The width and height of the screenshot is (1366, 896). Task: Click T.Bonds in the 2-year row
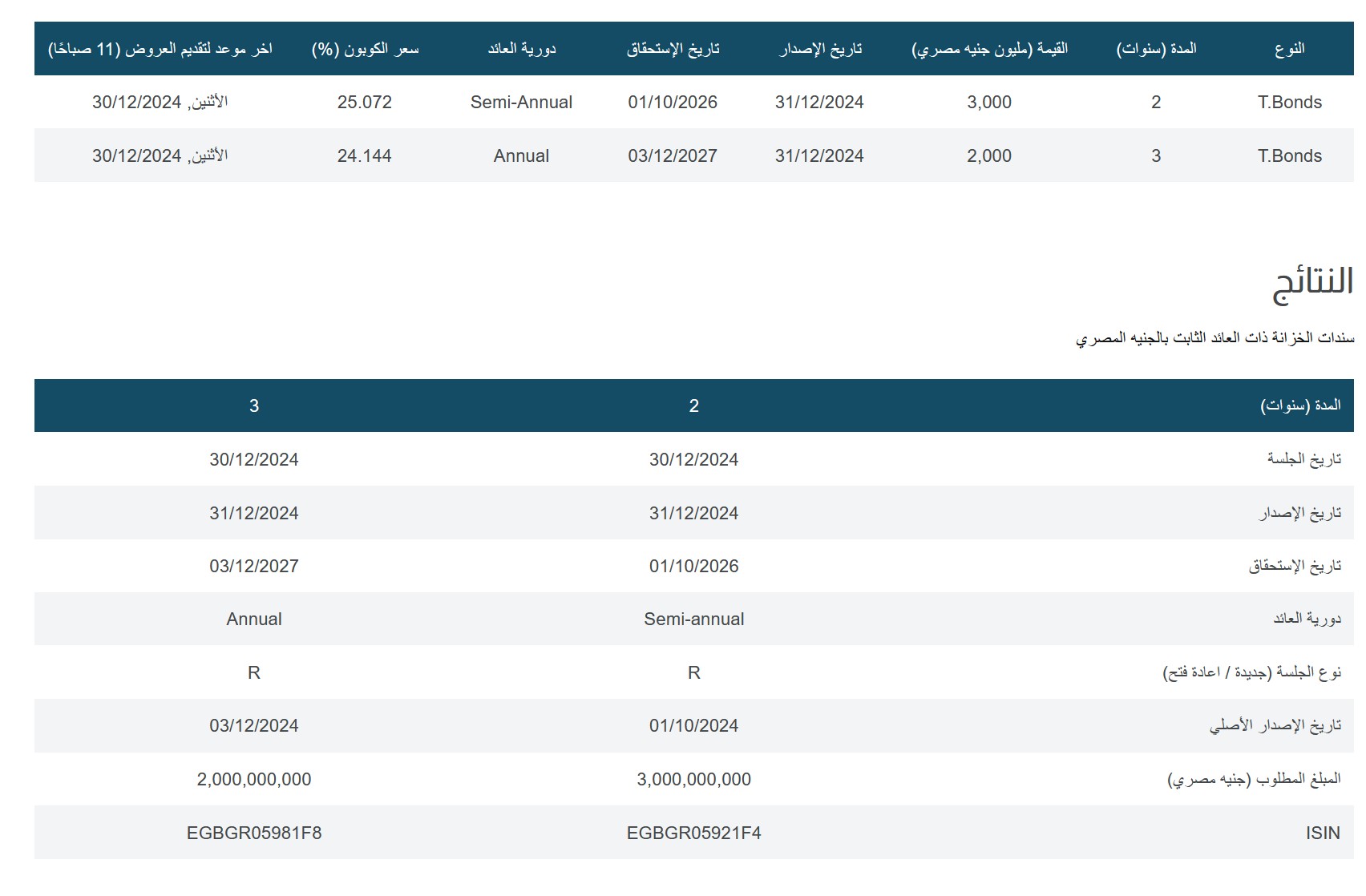point(1289,103)
